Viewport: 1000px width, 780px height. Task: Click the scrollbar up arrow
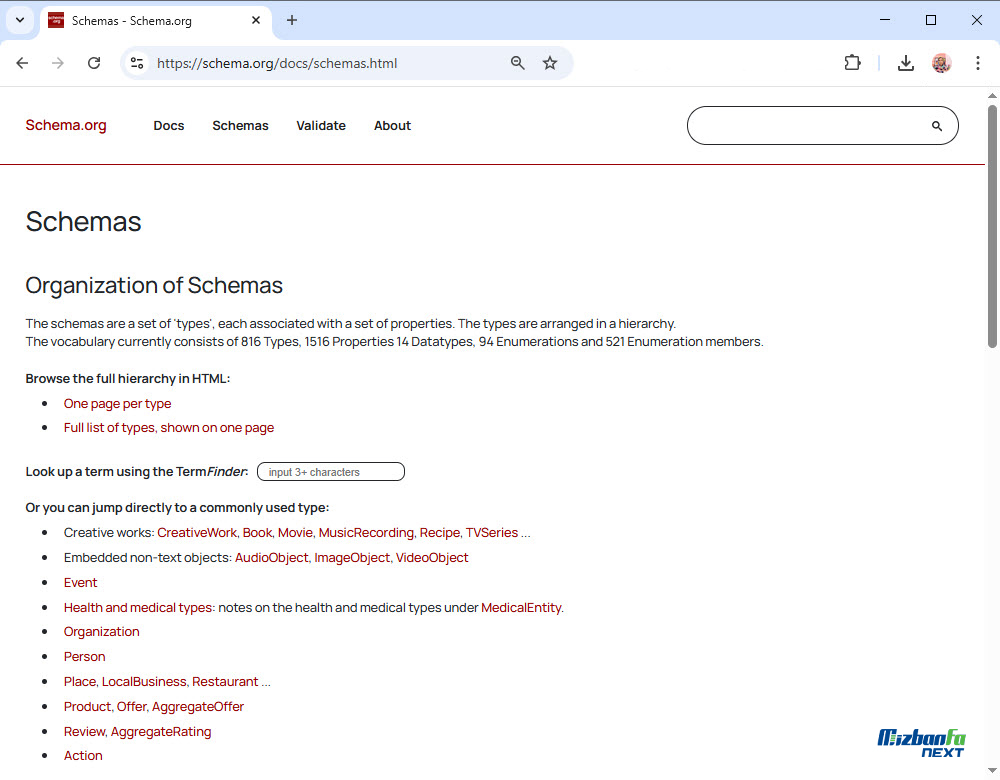coord(992,96)
